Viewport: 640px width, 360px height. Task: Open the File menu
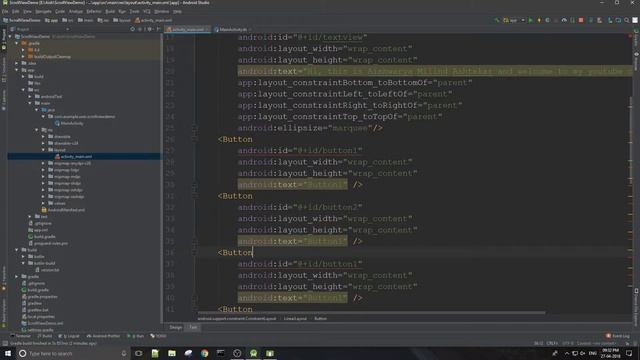5,11
